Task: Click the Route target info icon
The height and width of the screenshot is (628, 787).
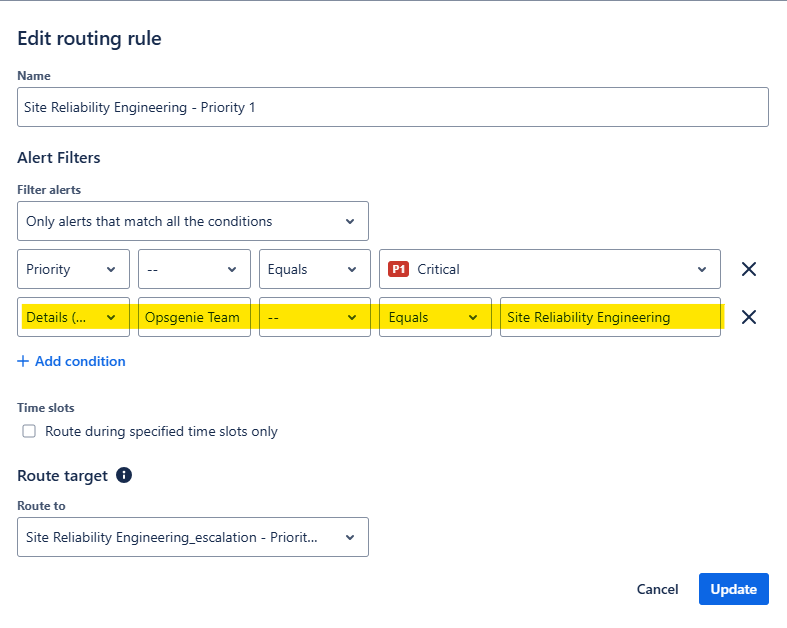Action: (x=124, y=475)
